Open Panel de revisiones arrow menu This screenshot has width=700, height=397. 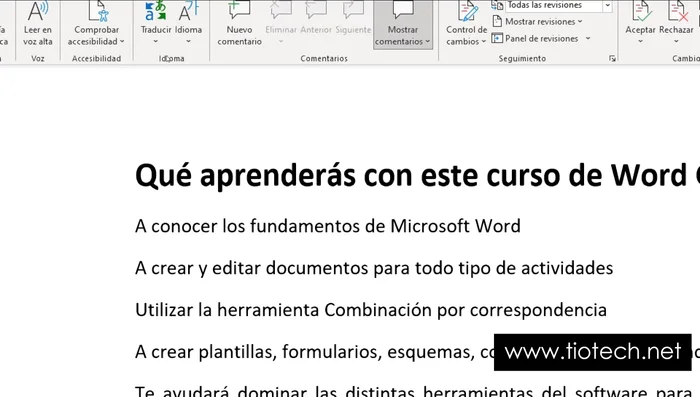(588, 38)
